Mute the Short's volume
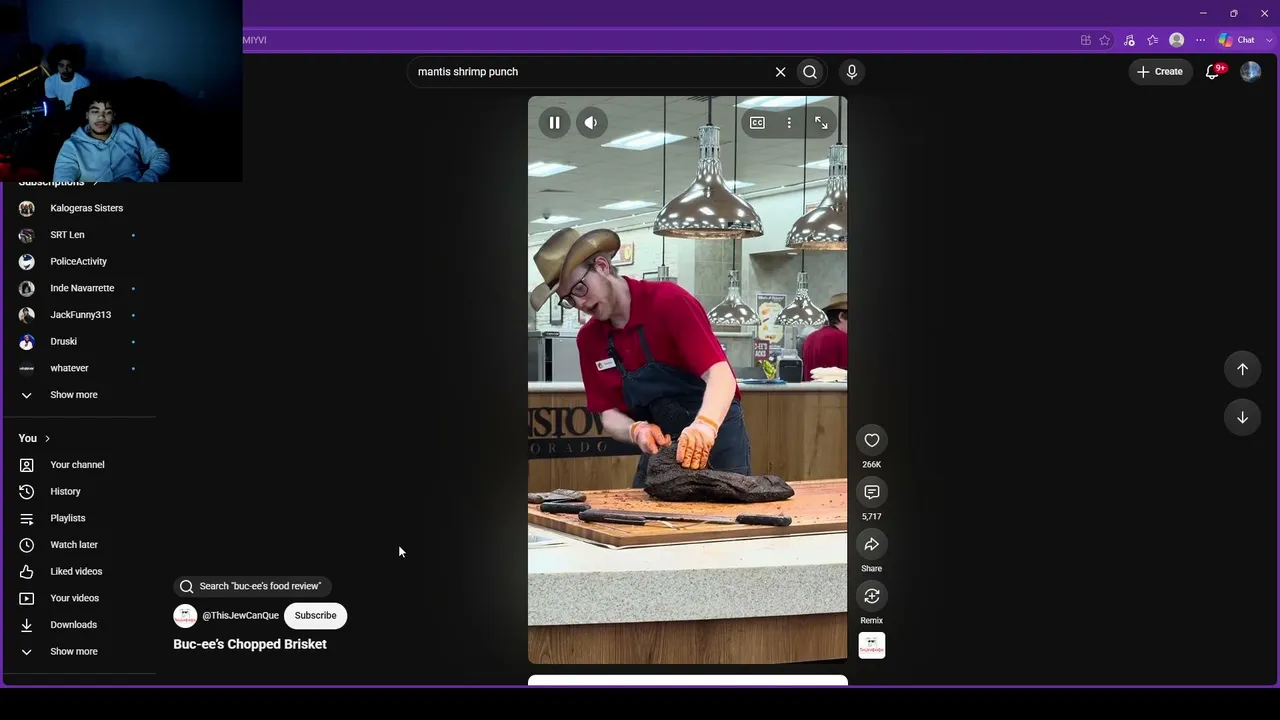Viewport: 1280px width, 720px height. click(x=591, y=123)
